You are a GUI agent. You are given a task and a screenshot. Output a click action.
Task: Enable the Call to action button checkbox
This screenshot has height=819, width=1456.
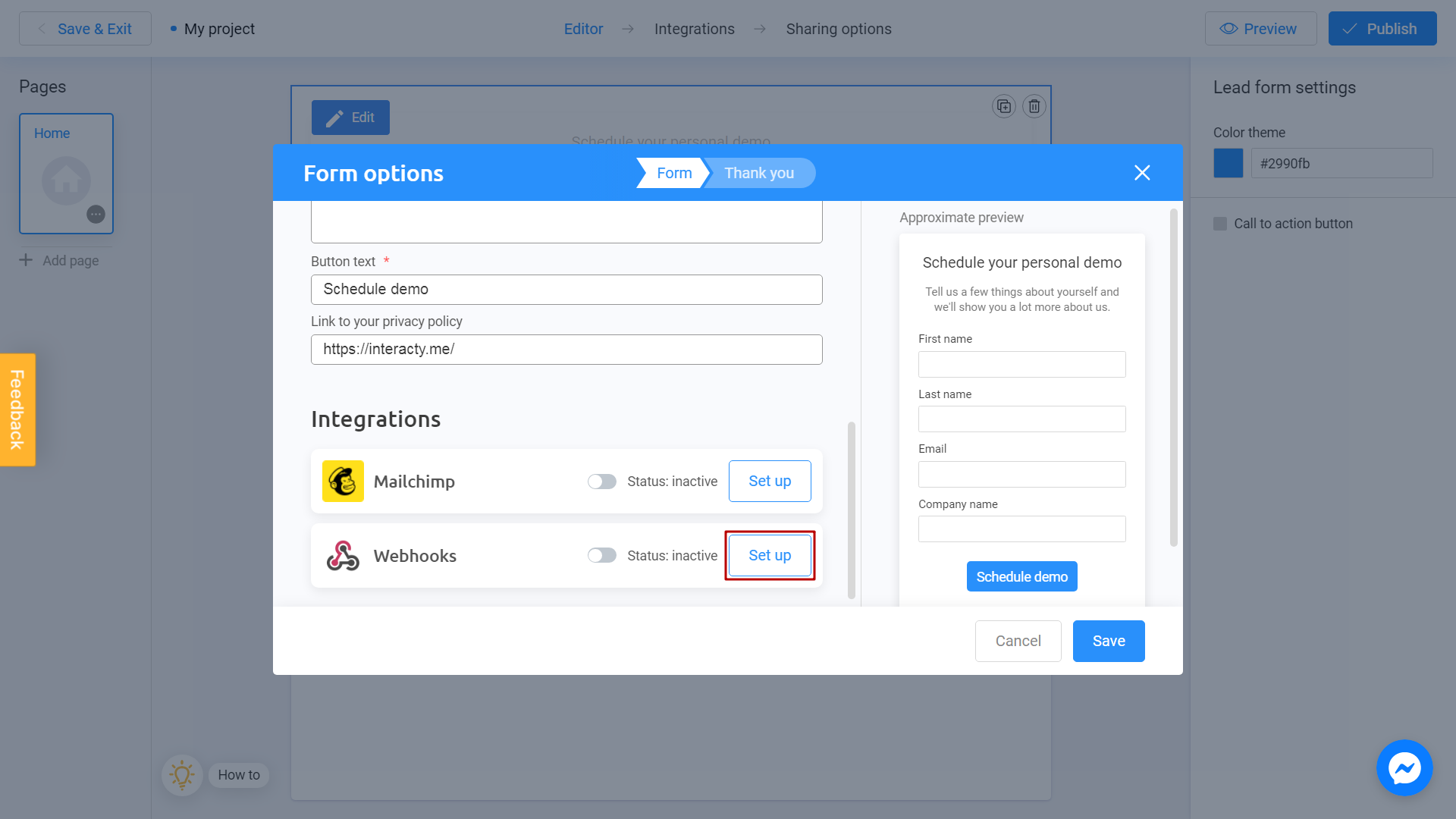(x=1220, y=223)
